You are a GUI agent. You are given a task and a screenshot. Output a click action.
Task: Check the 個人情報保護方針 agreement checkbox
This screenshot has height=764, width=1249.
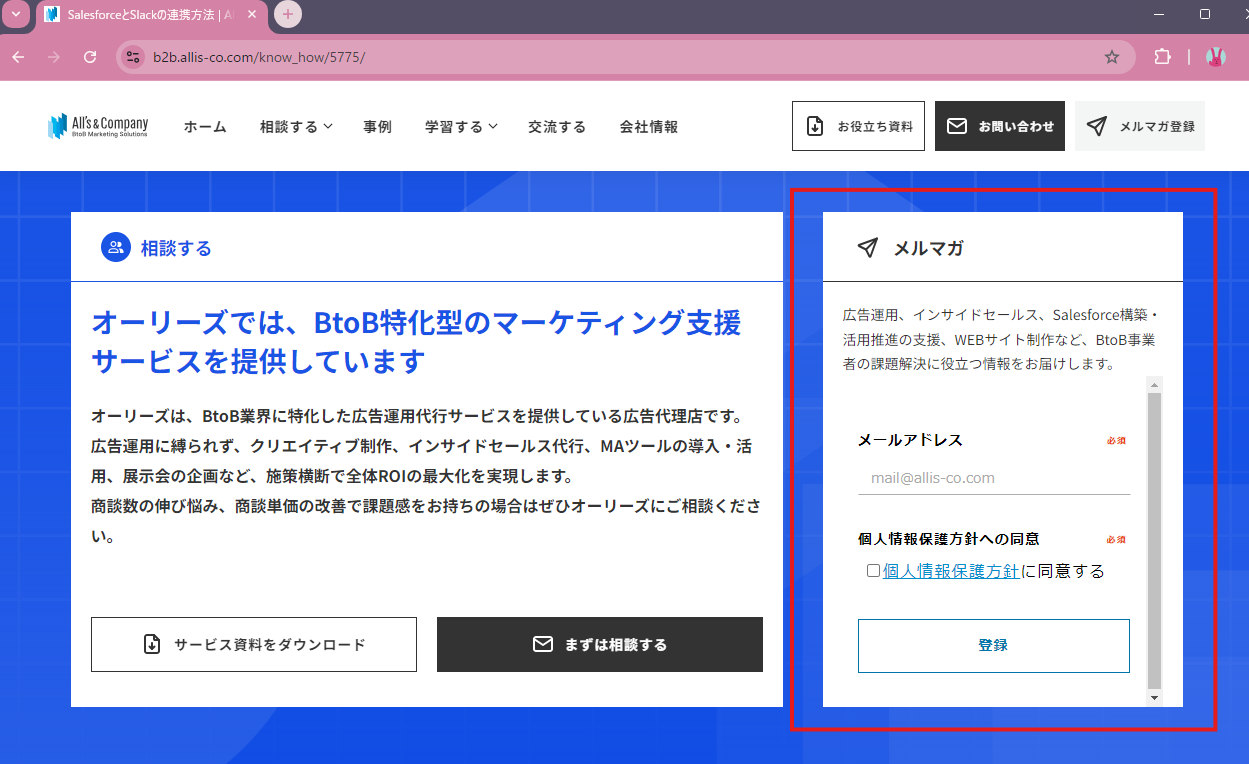point(872,570)
